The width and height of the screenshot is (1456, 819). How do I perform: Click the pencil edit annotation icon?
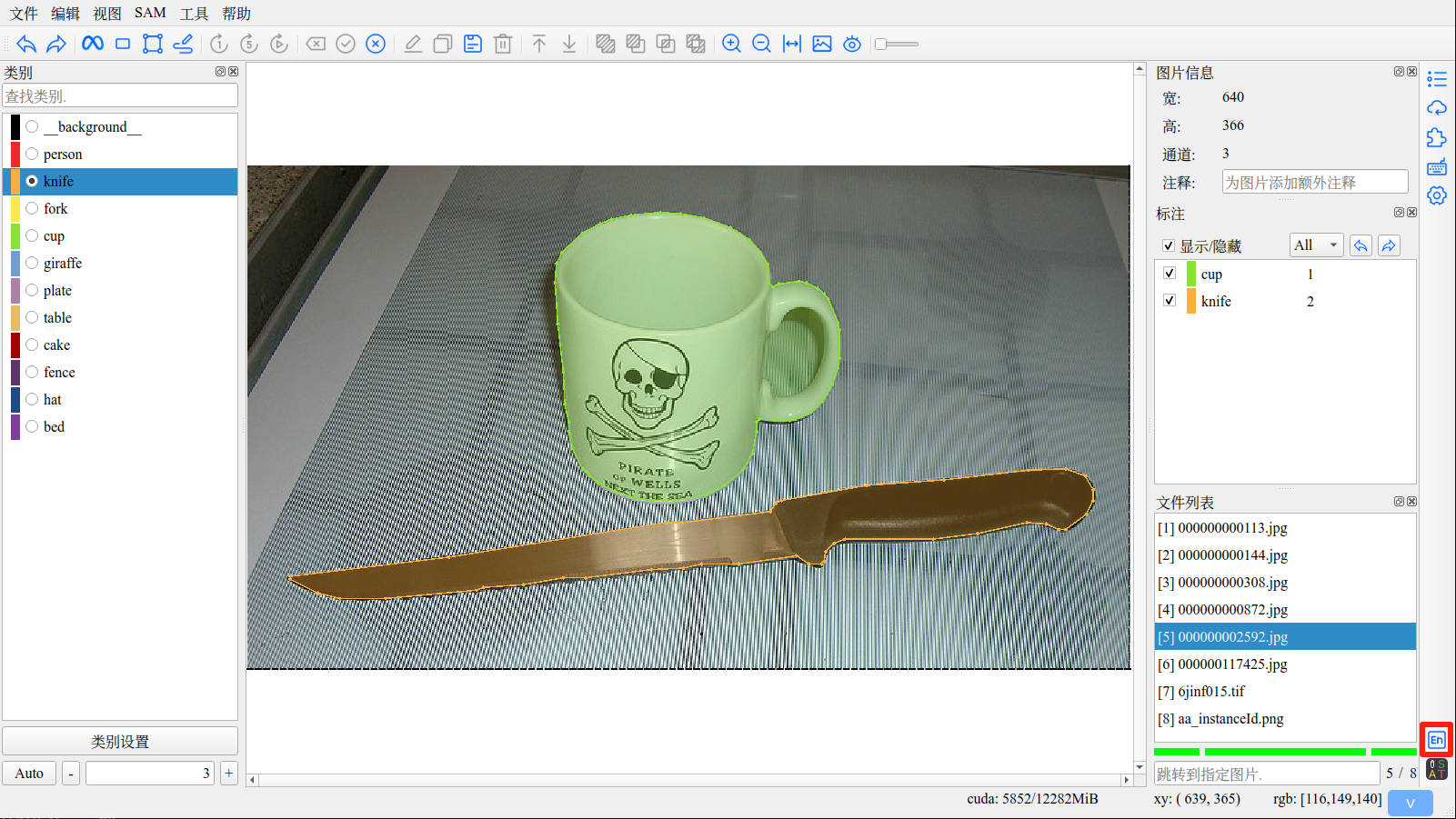(413, 44)
